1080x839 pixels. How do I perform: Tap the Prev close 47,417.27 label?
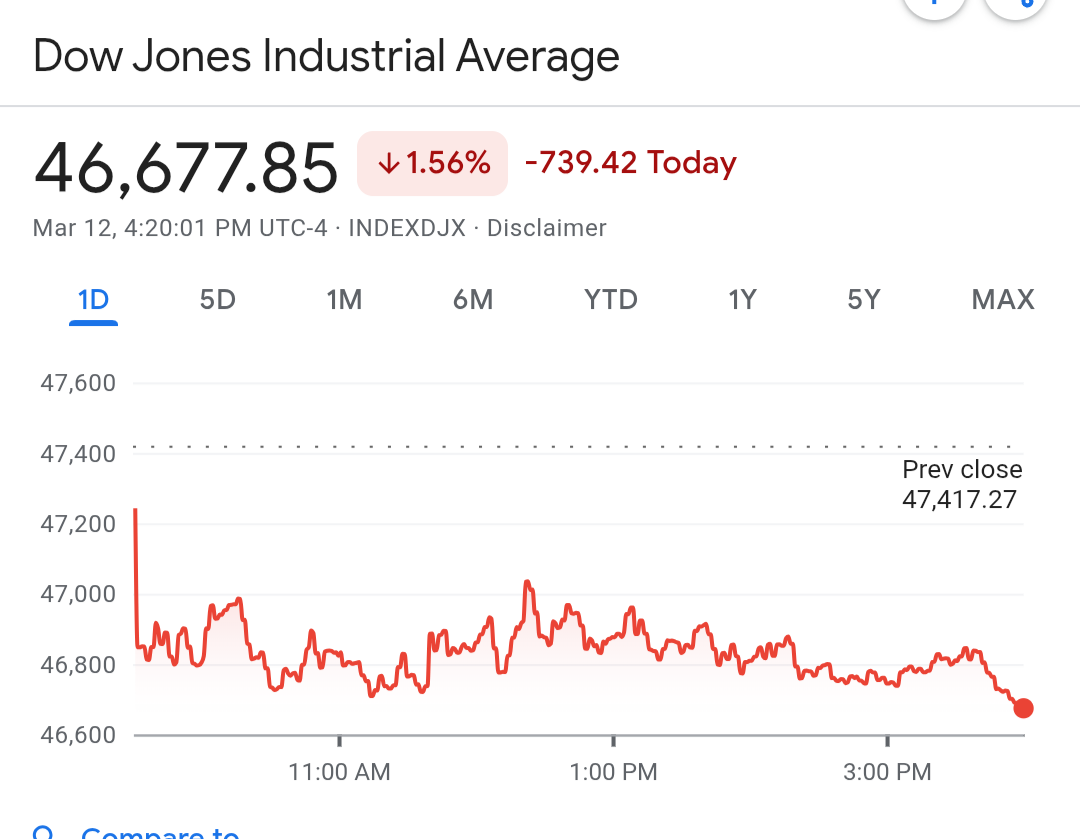[961, 484]
